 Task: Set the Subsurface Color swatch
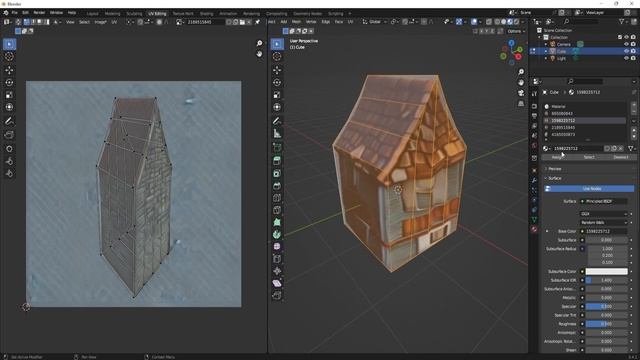pos(607,271)
